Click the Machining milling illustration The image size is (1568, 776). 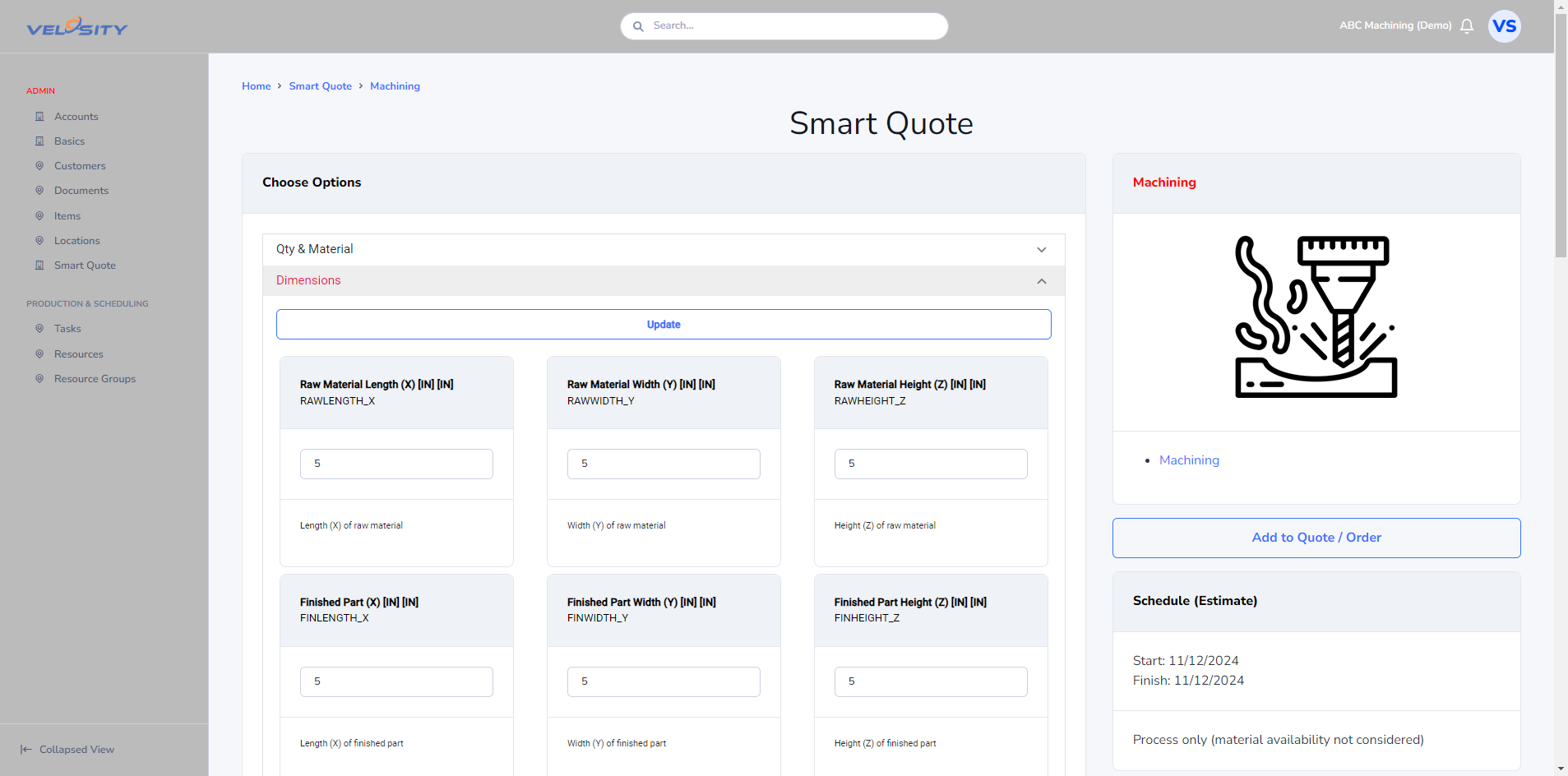pos(1316,317)
